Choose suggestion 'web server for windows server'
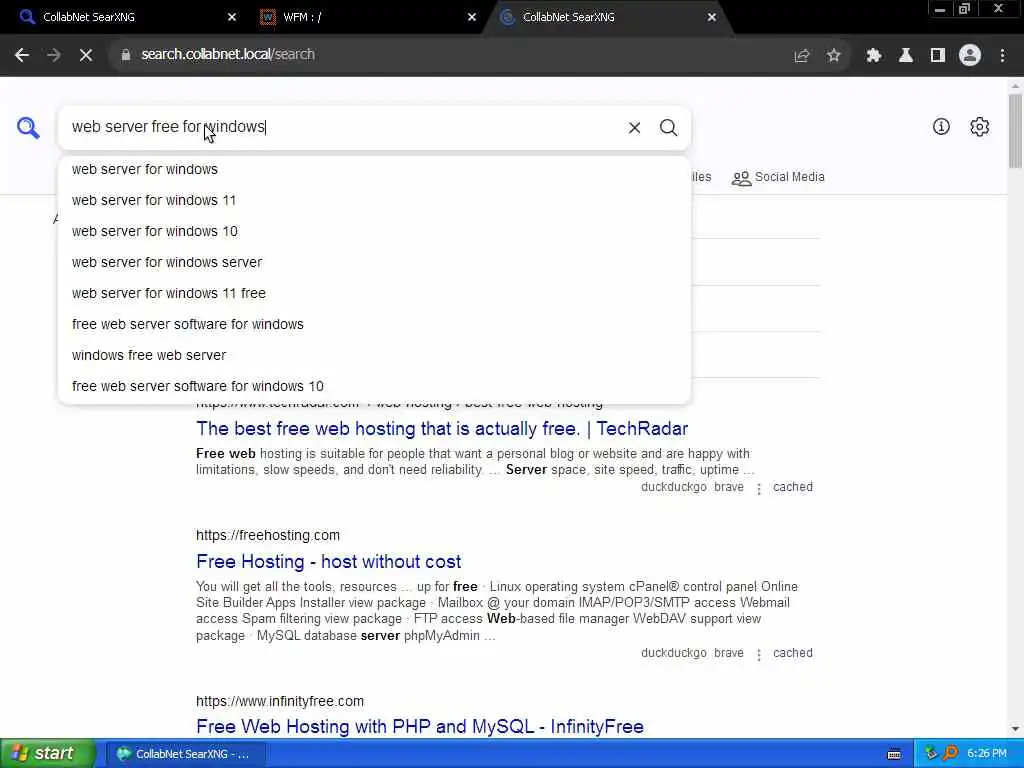 coord(374,263)
